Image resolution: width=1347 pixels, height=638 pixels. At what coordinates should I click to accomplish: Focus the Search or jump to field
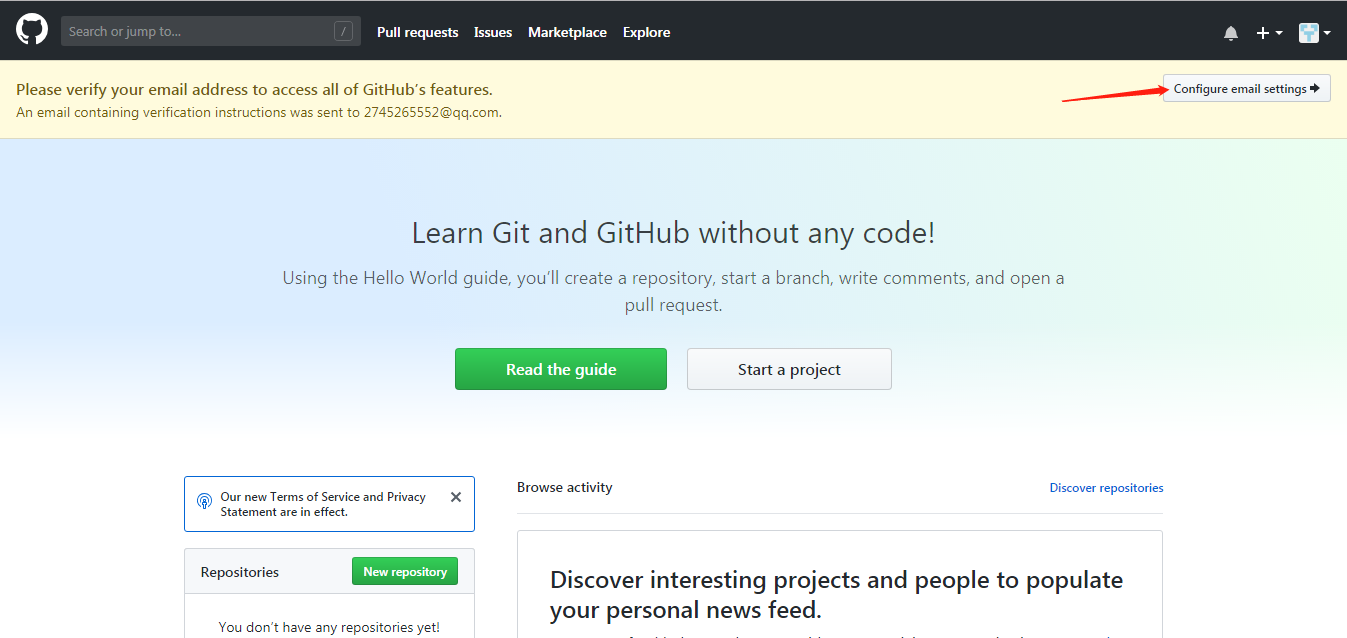tap(210, 31)
